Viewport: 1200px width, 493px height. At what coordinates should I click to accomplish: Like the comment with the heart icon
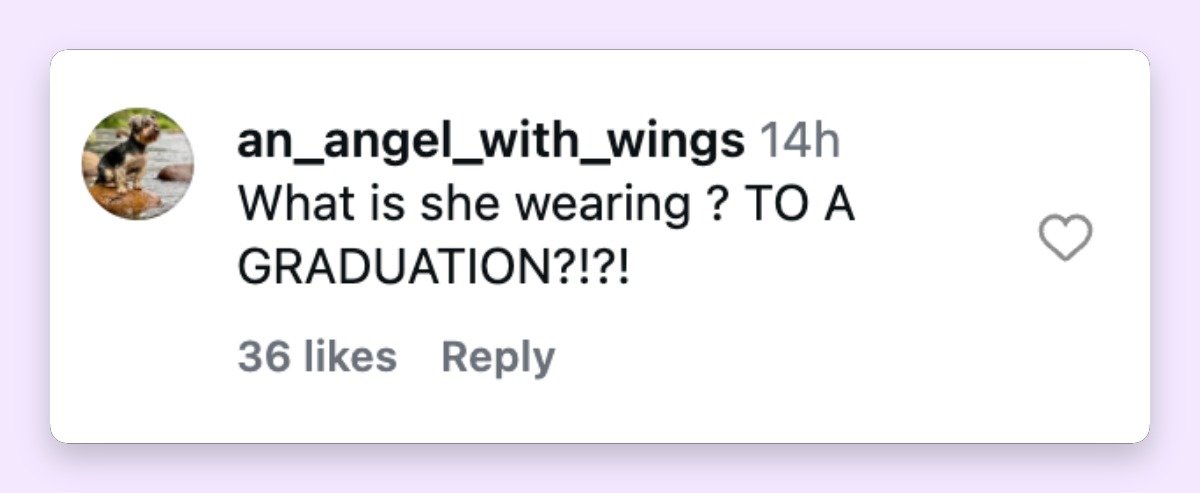[x=1066, y=239]
